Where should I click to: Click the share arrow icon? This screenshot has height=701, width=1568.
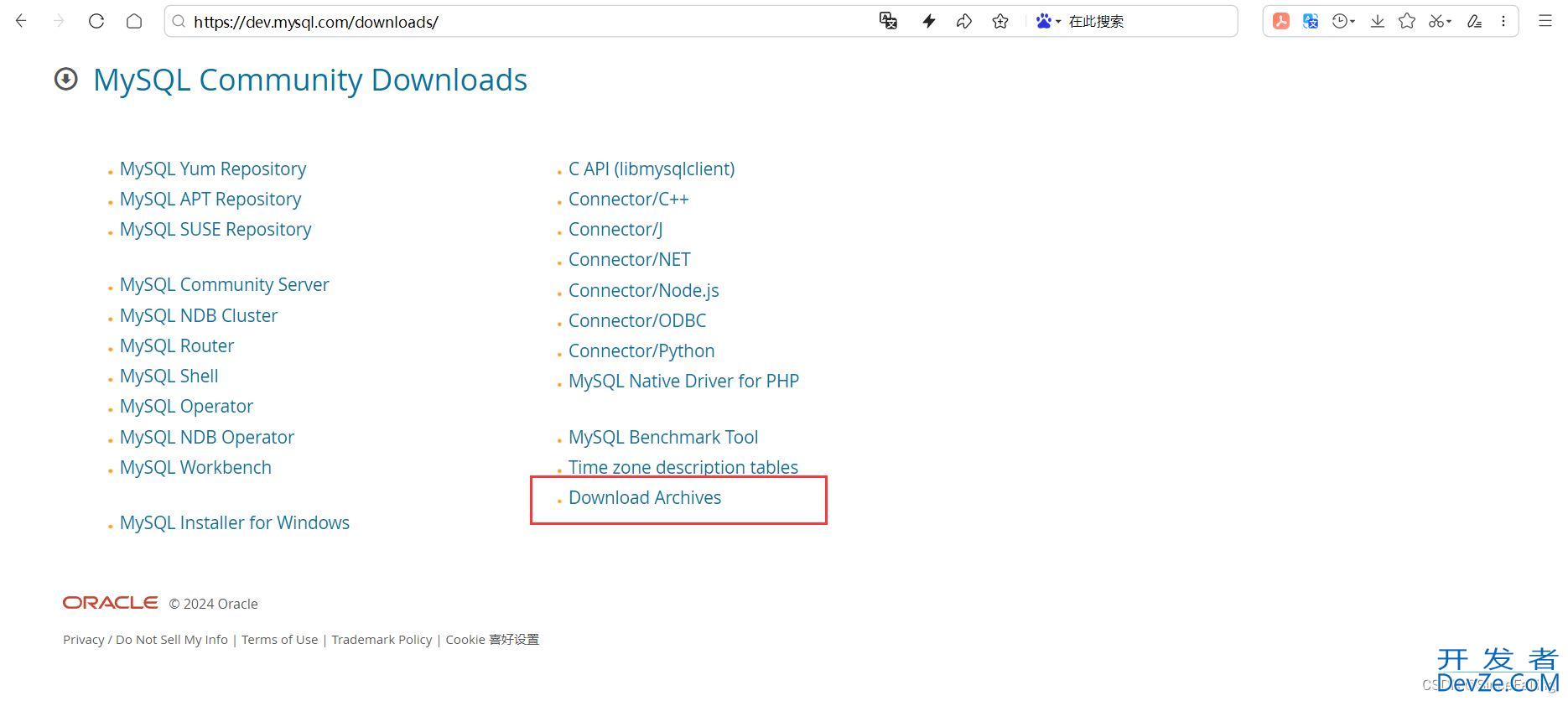pos(964,21)
